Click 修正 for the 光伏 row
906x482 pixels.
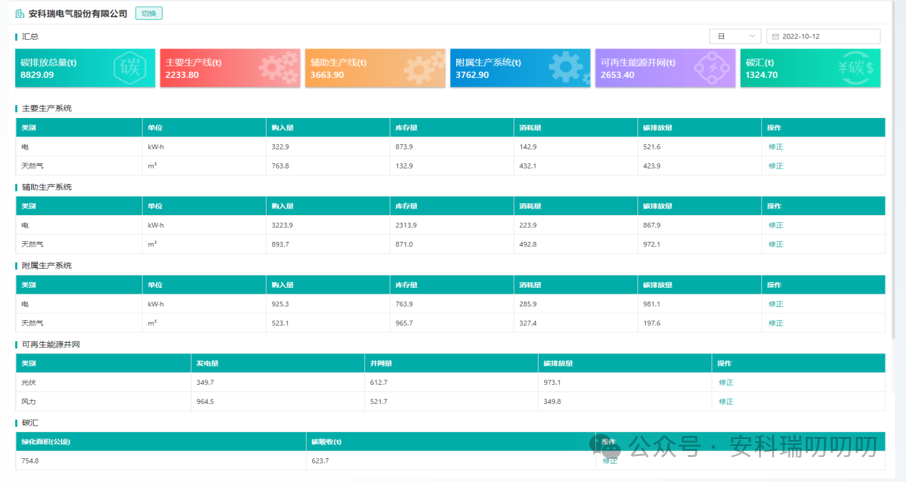[726, 383]
